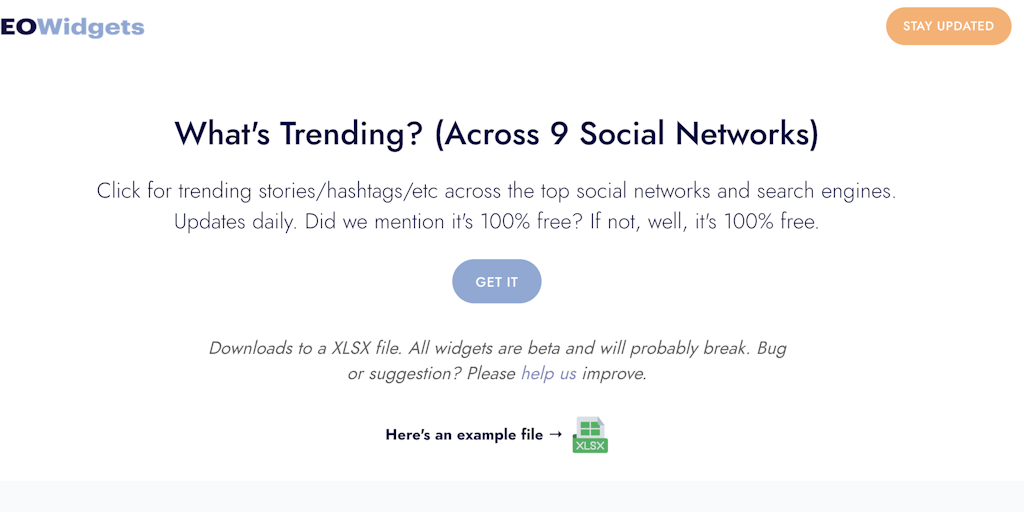
Task: Click the word "Bug" in the italic note
Action: click(x=771, y=348)
